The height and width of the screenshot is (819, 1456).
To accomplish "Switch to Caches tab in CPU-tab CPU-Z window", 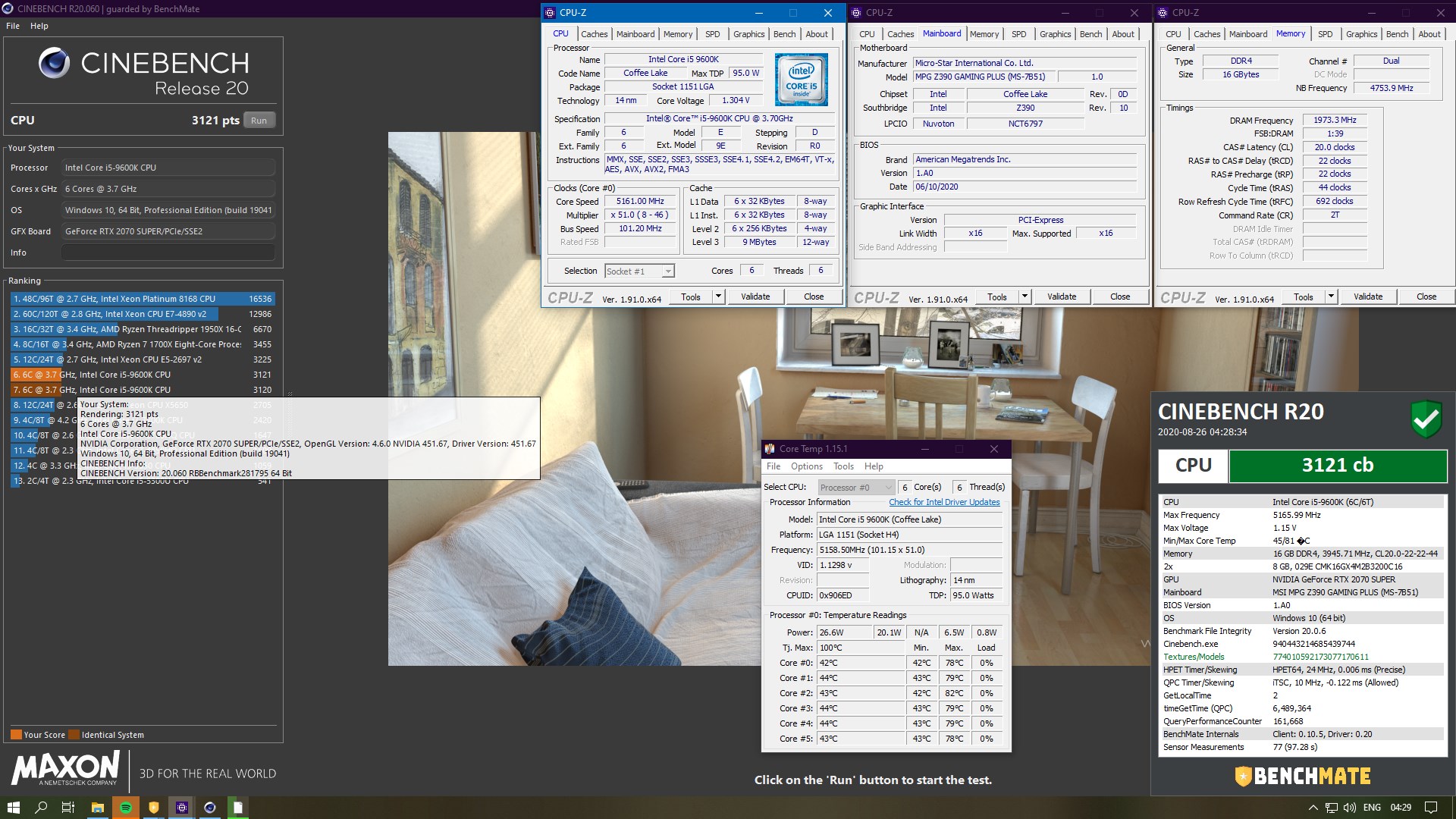I will (595, 34).
